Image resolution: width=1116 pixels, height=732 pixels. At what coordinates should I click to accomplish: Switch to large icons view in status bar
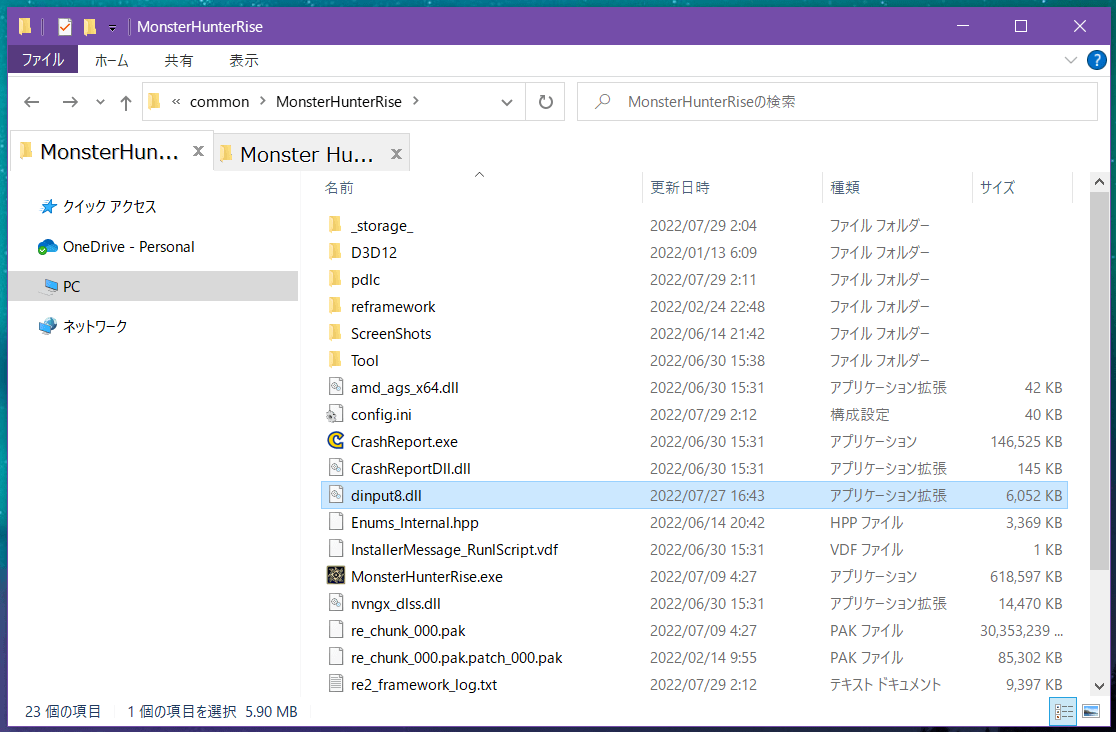(1090, 711)
